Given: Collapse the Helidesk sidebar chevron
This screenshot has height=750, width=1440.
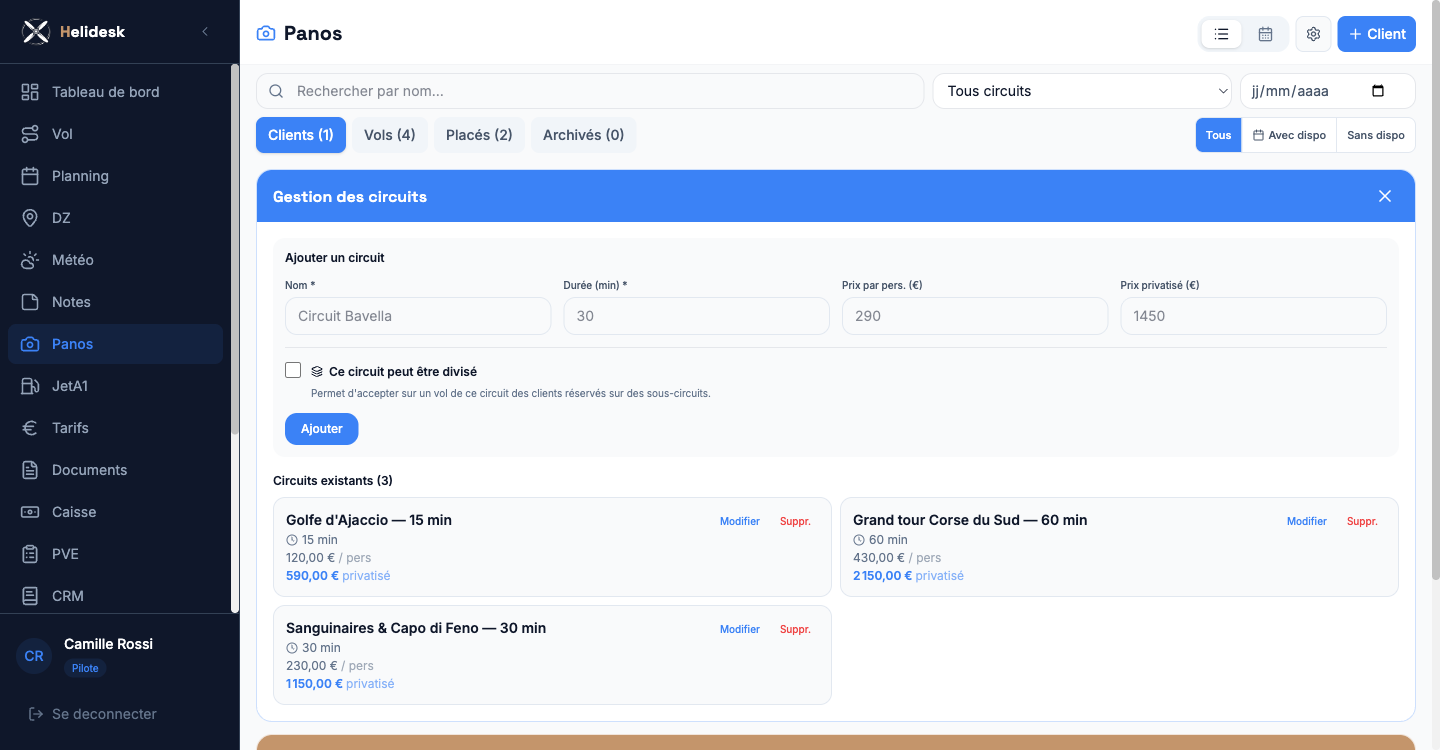Looking at the screenshot, I should coord(205,32).
